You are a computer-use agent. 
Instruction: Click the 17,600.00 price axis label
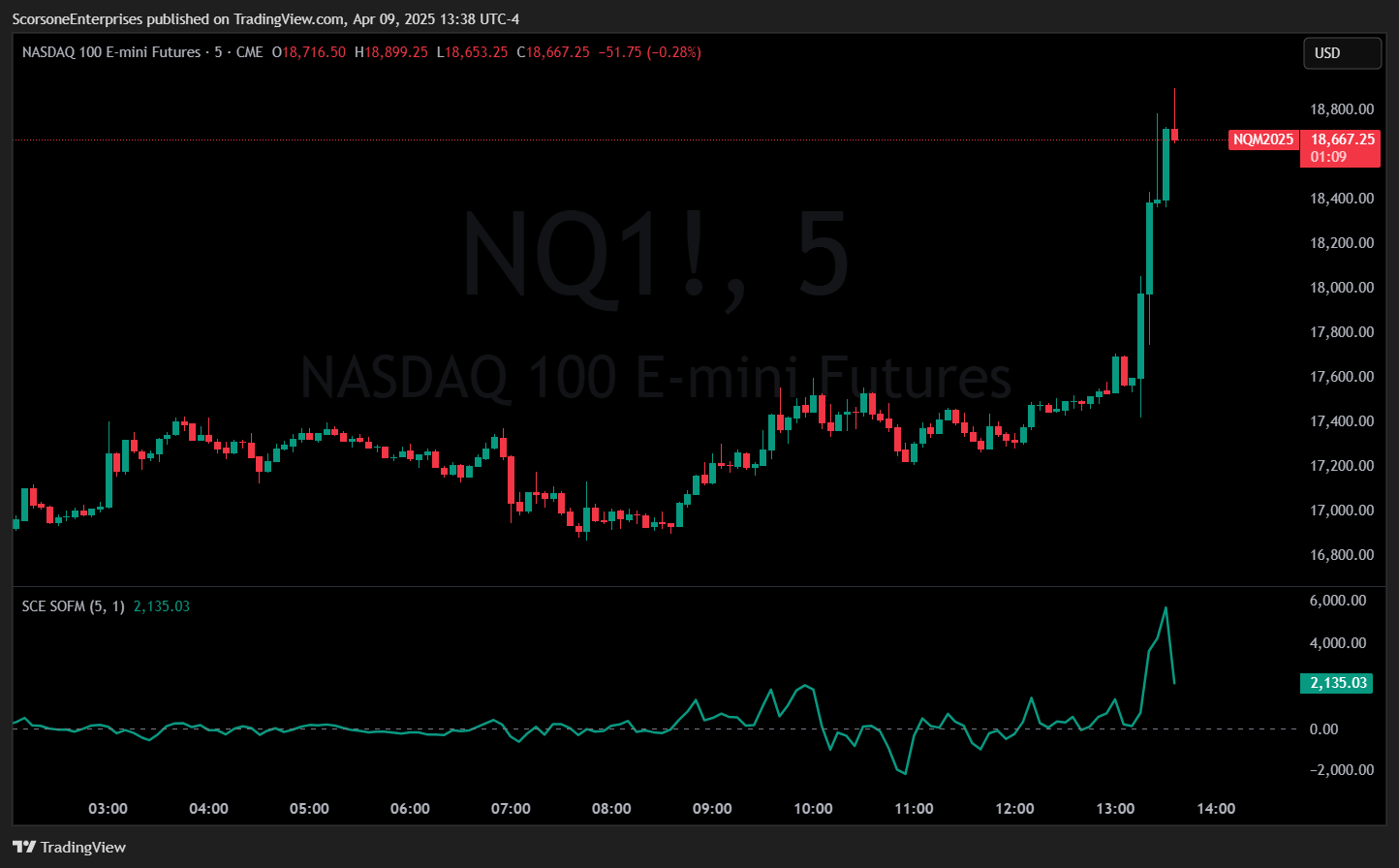click(1342, 377)
